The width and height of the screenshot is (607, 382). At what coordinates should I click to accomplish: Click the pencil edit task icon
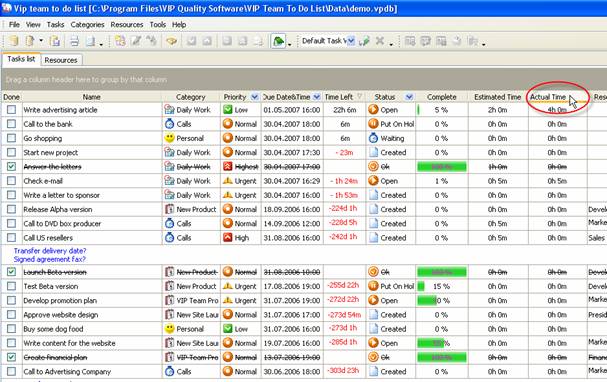tap(136, 41)
